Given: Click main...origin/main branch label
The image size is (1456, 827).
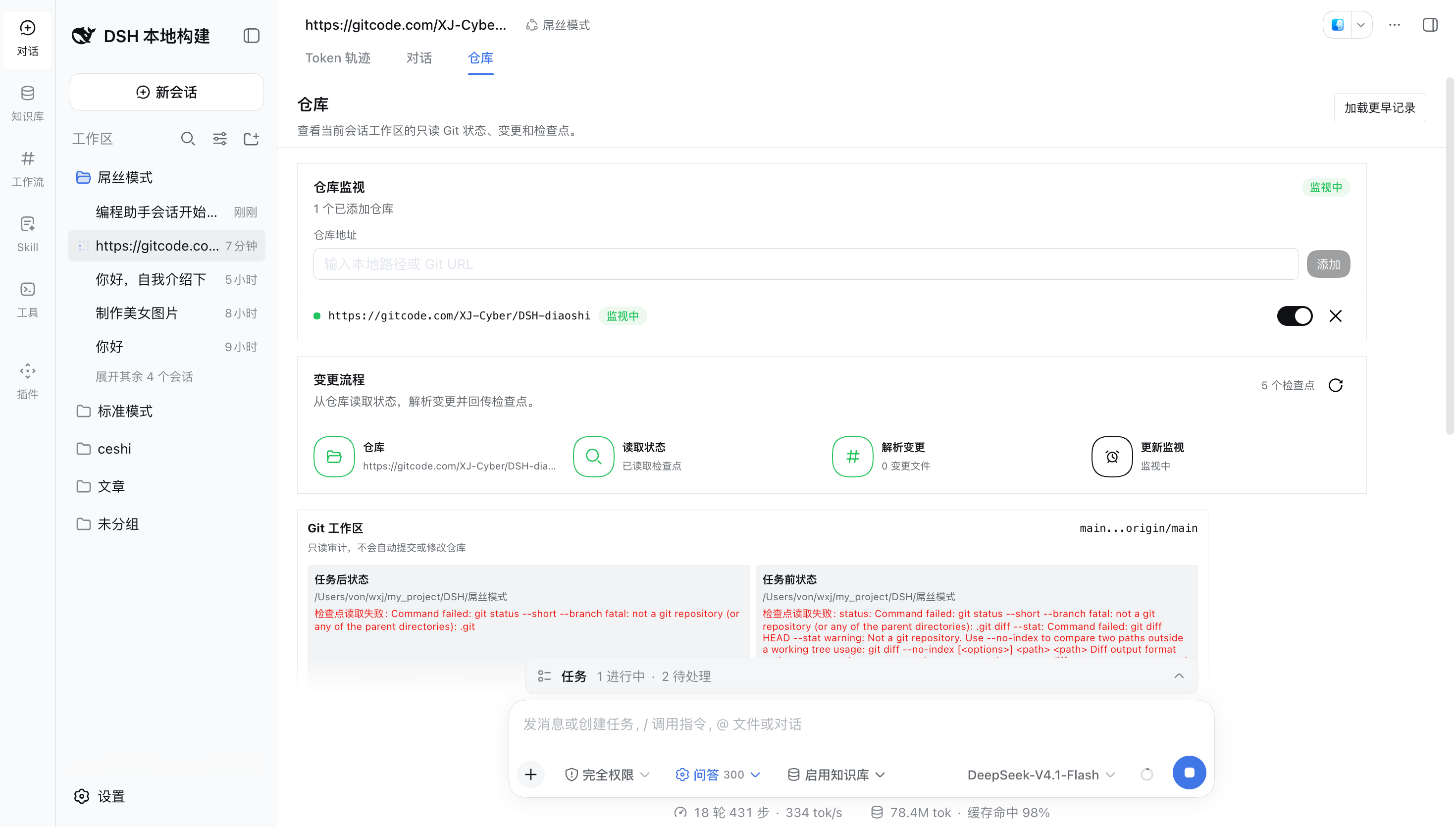Looking at the screenshot, I should pyautogui.click(x=1138, y=528).
